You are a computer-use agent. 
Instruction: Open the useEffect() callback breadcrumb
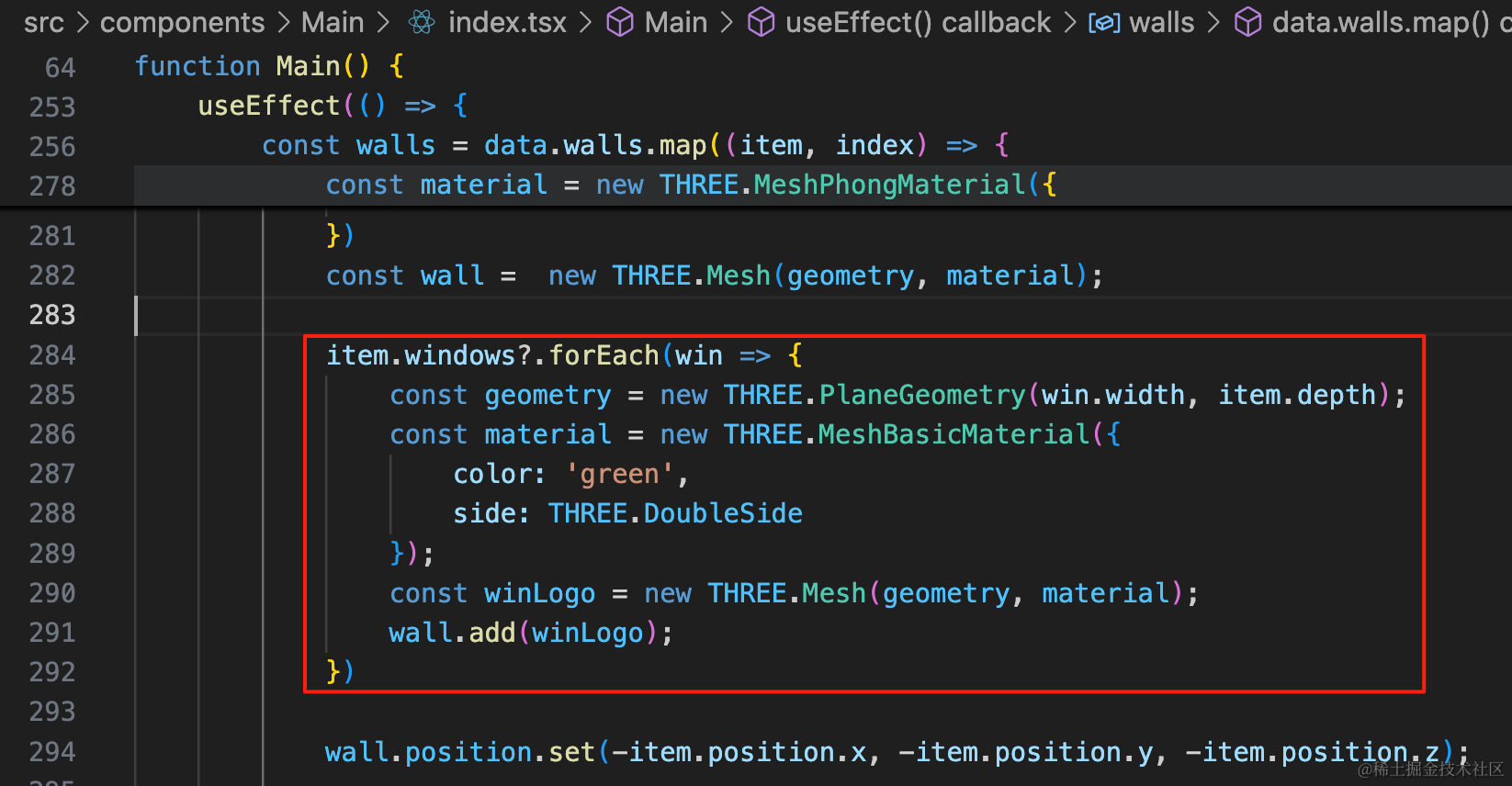[x=918, y=22]
